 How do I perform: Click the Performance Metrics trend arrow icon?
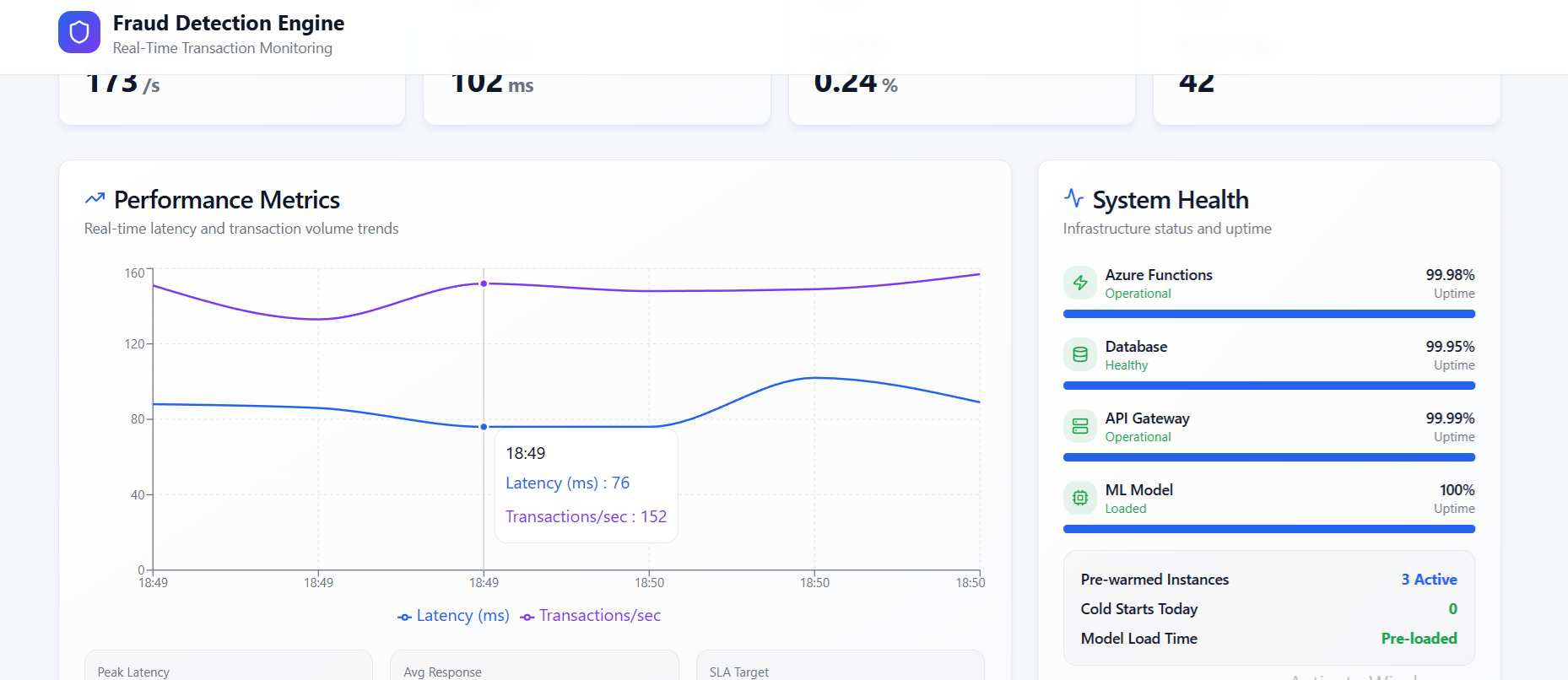point(95,198)
